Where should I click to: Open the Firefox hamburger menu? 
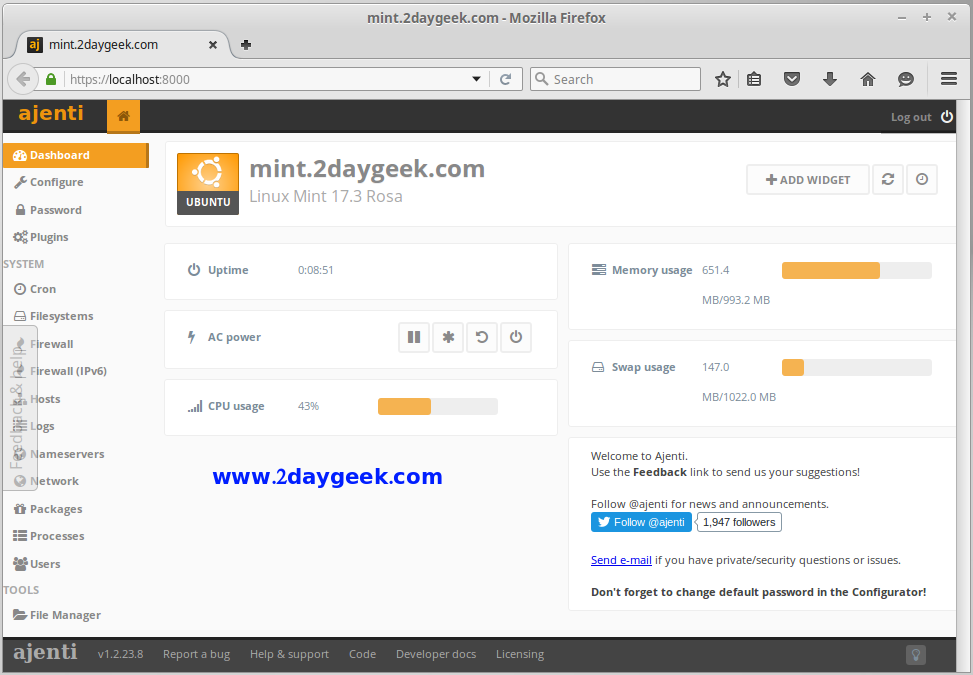point(949,79)
